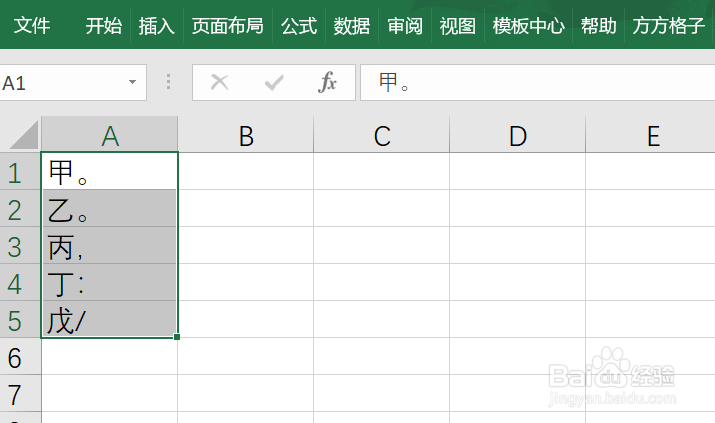Click the formula bar resize dots handle
The width and height of the screenshot is (715, 423).
click(168, 82)
